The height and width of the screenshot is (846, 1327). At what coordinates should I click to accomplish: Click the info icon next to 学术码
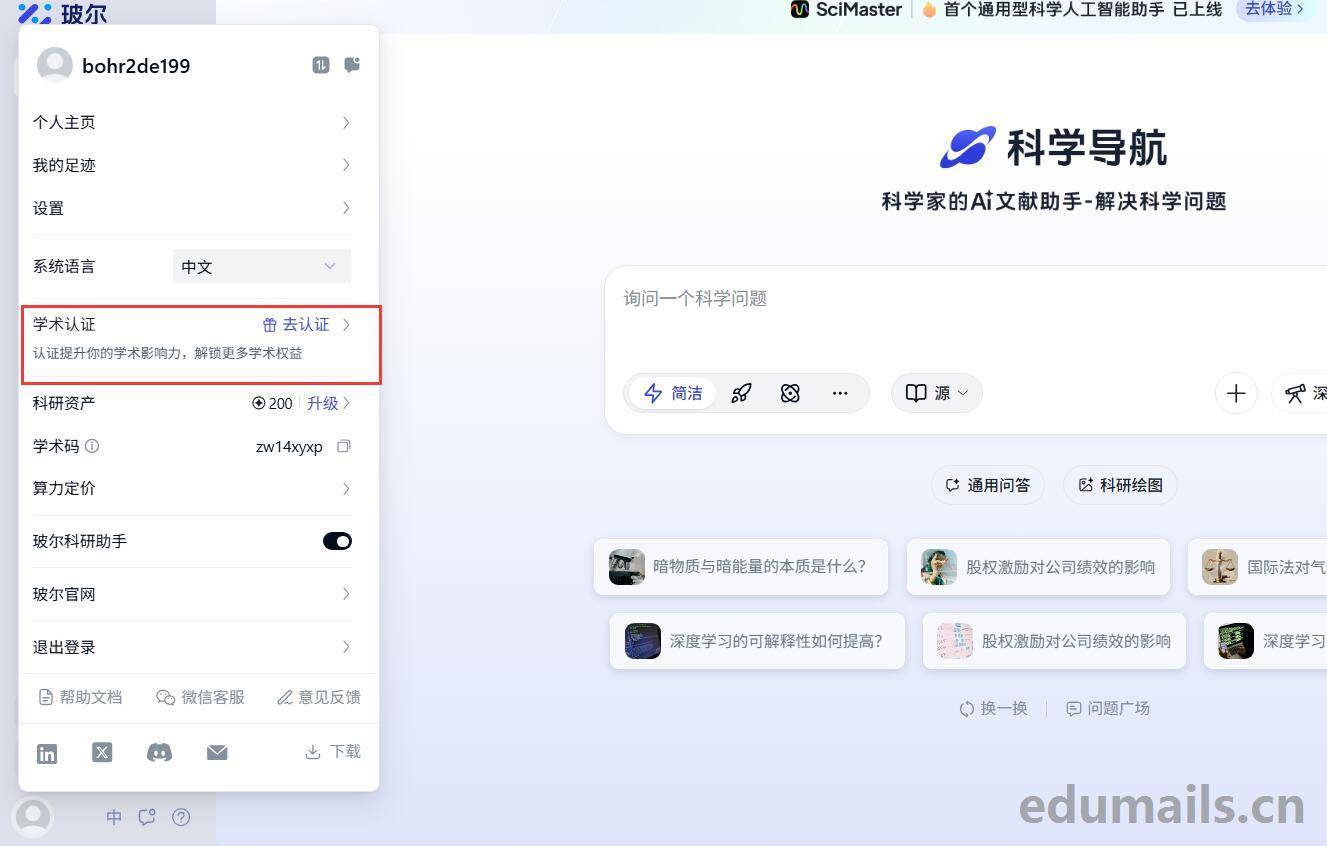92,446
